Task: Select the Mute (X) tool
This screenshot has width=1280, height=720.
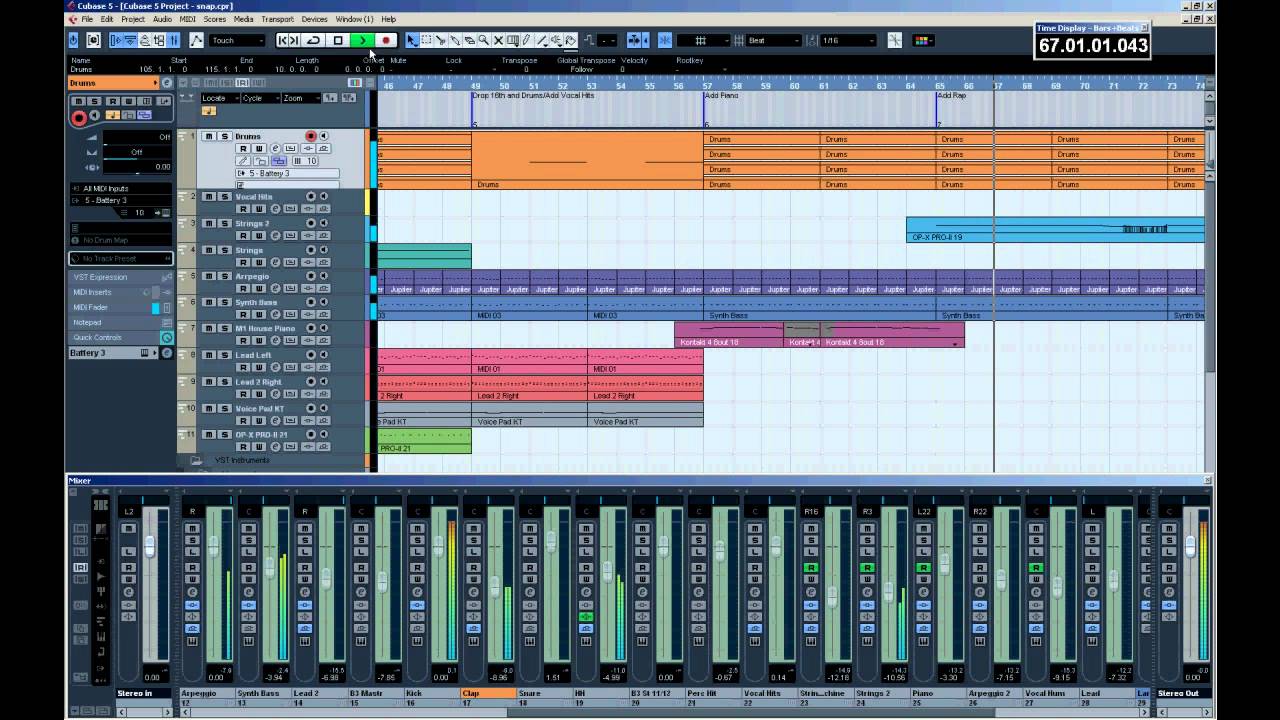Action: [498, 40]
